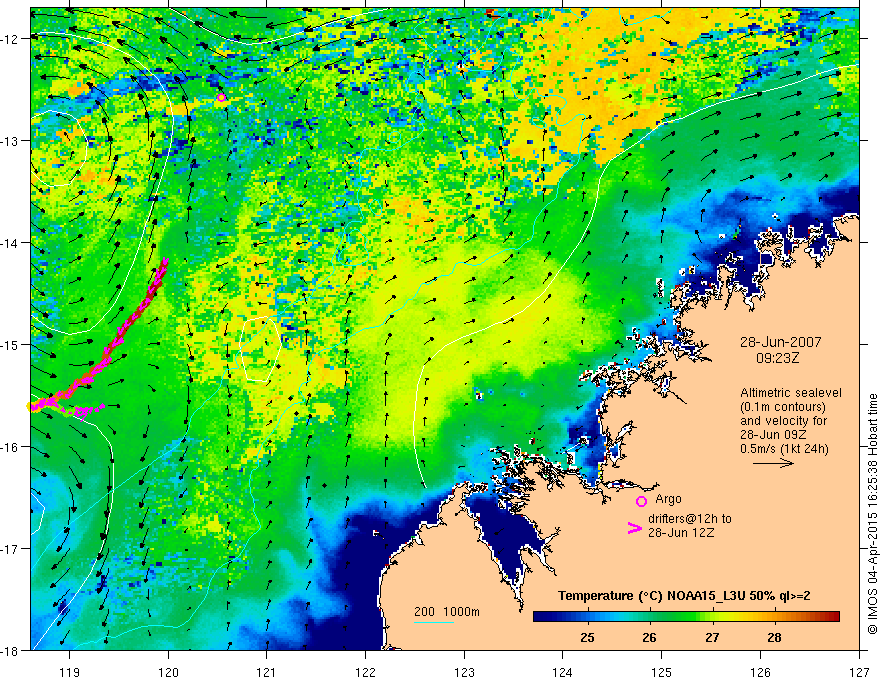This screenshot has width=880, height=680.
Task: Click the time label 09:23Z
Action: (777, 358)
